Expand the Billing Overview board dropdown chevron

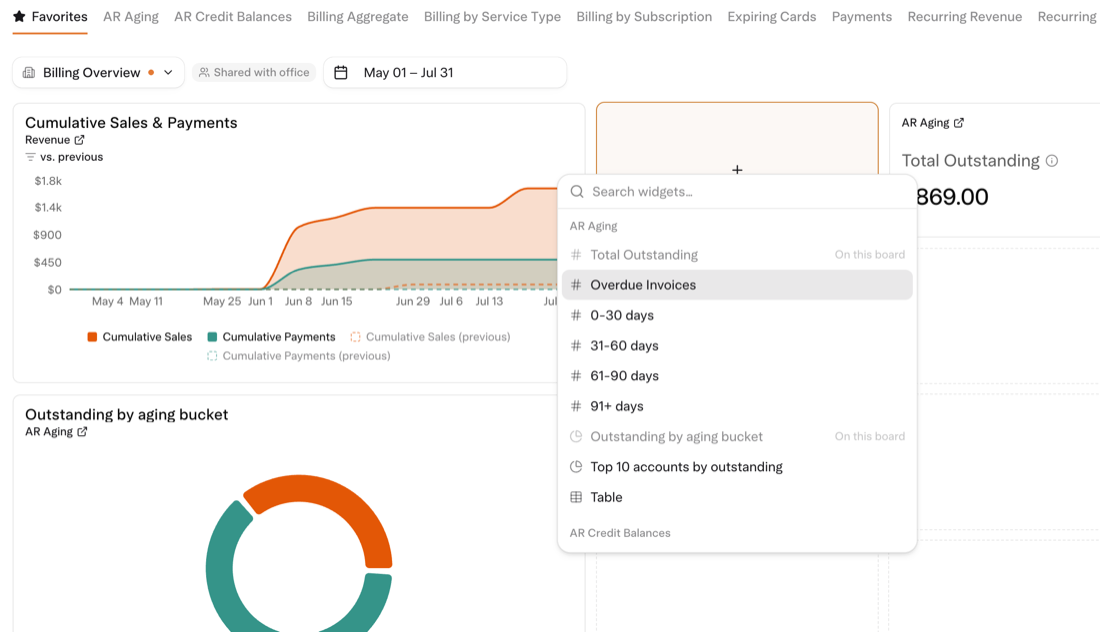[168, 72]
